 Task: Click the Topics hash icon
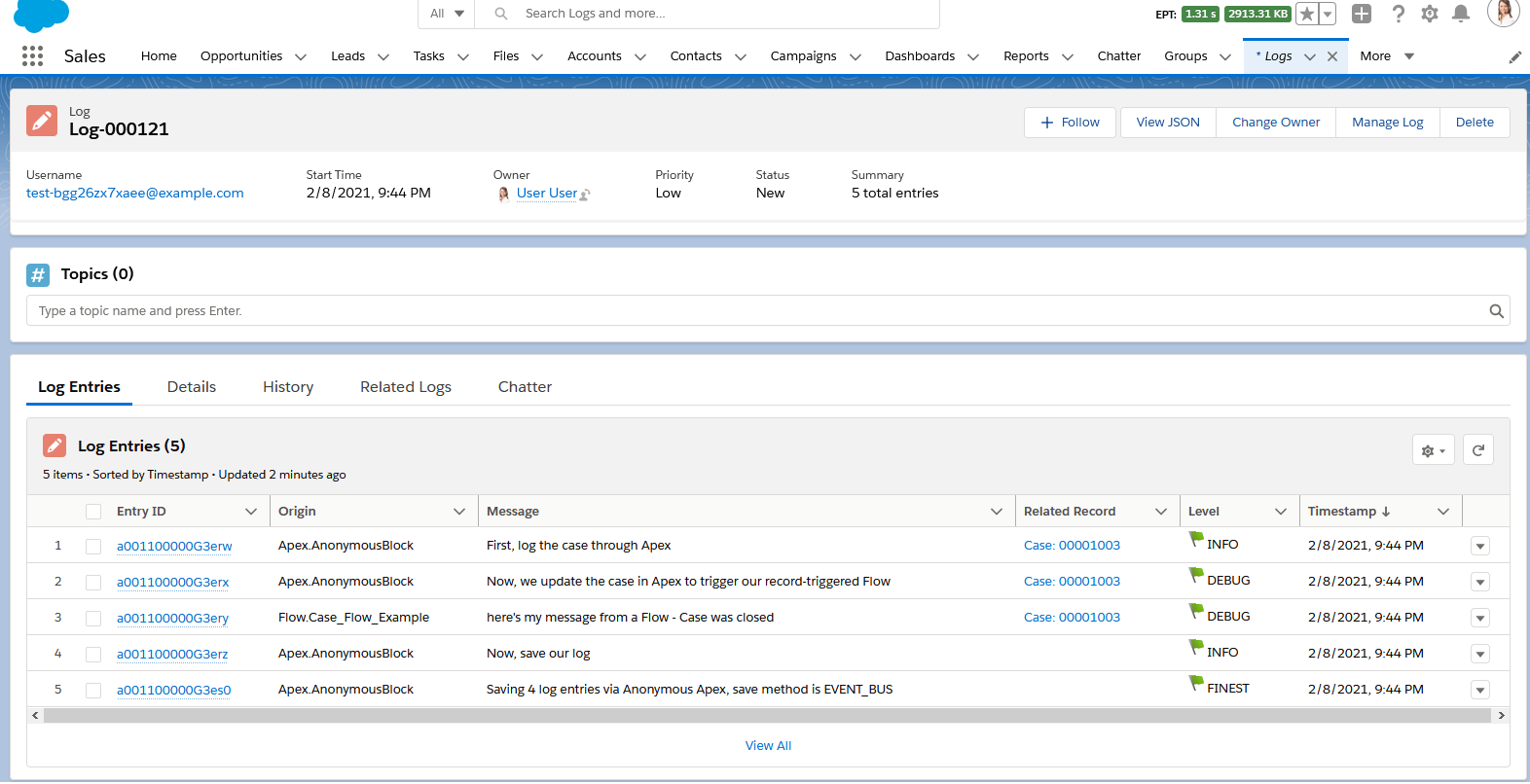(38, 275)
